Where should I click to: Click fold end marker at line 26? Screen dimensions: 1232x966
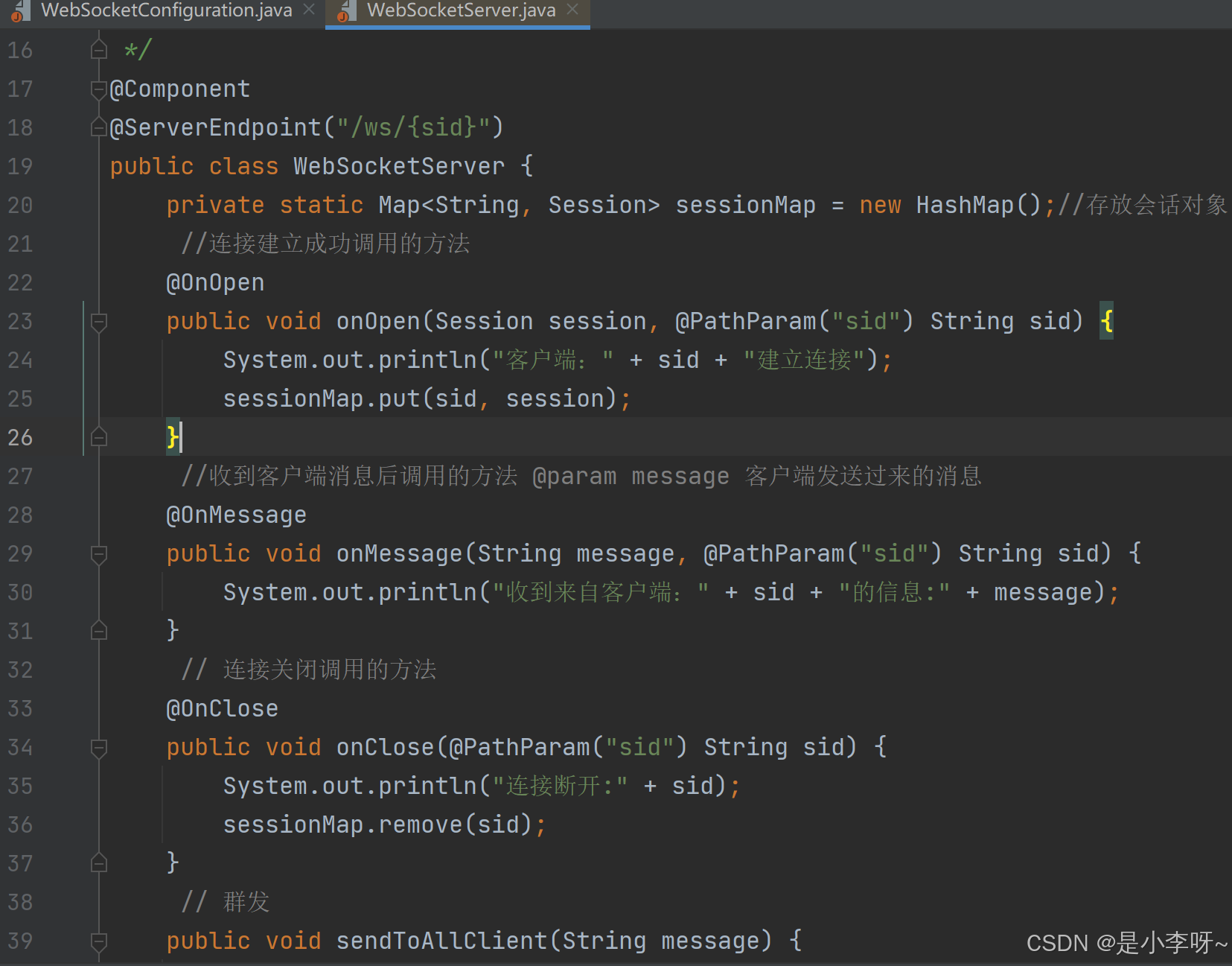click(x=99, y=437)
